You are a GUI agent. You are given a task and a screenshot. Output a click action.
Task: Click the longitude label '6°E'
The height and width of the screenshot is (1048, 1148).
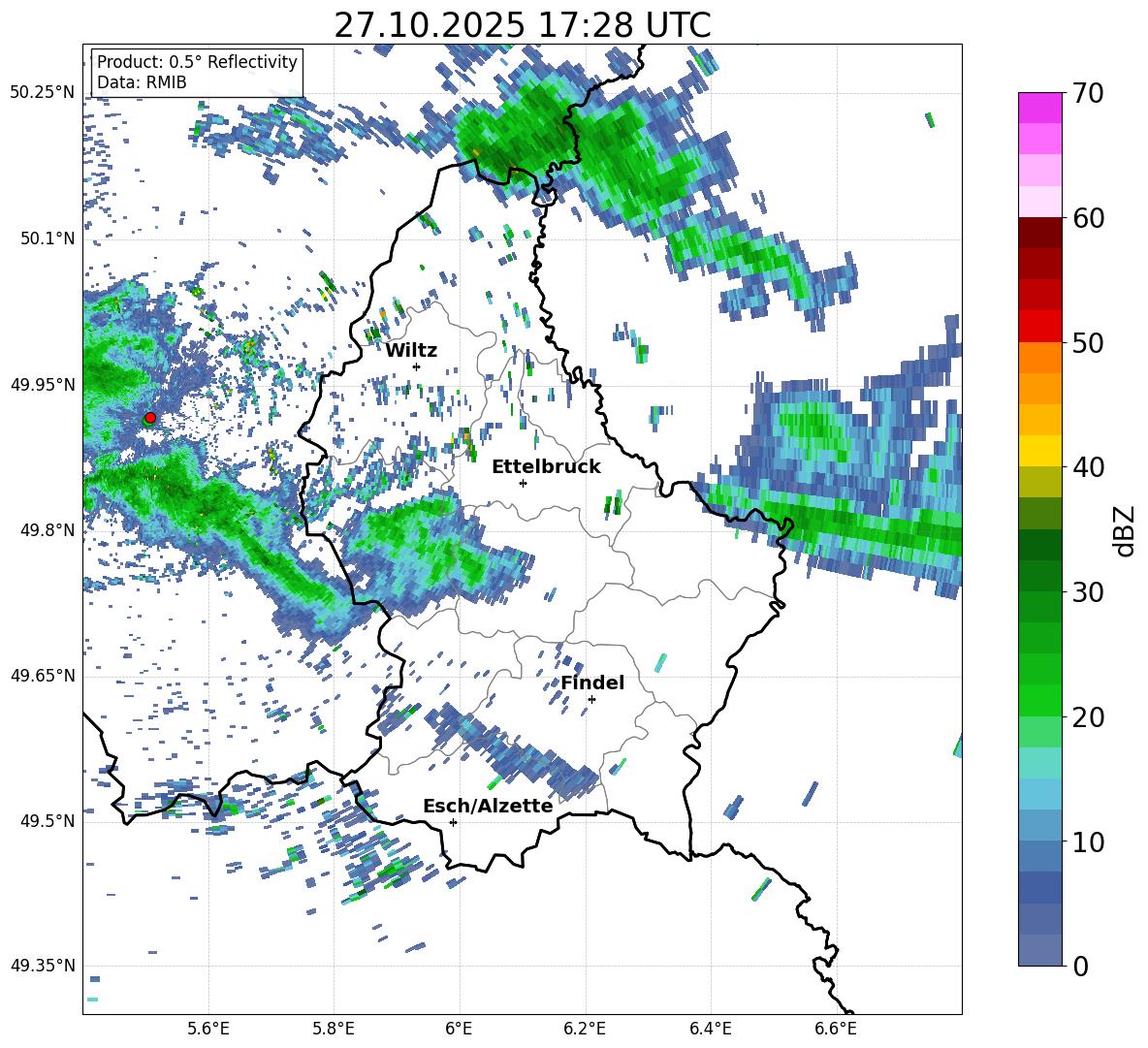coord(459,1029)
